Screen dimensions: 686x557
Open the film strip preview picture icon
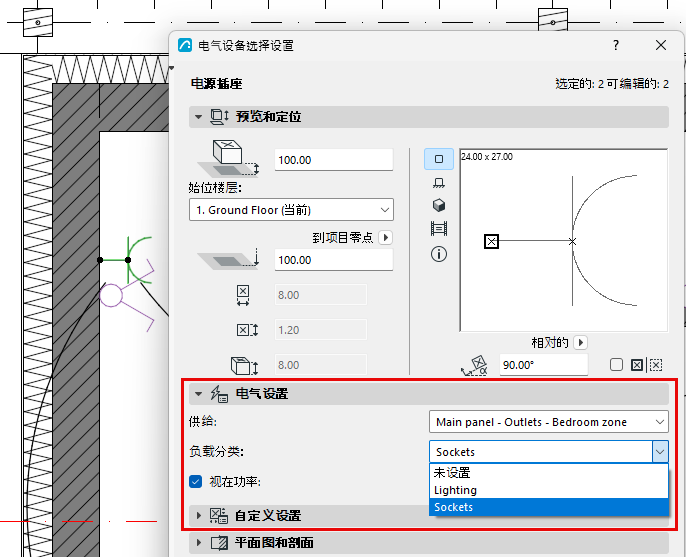point(439,228)
